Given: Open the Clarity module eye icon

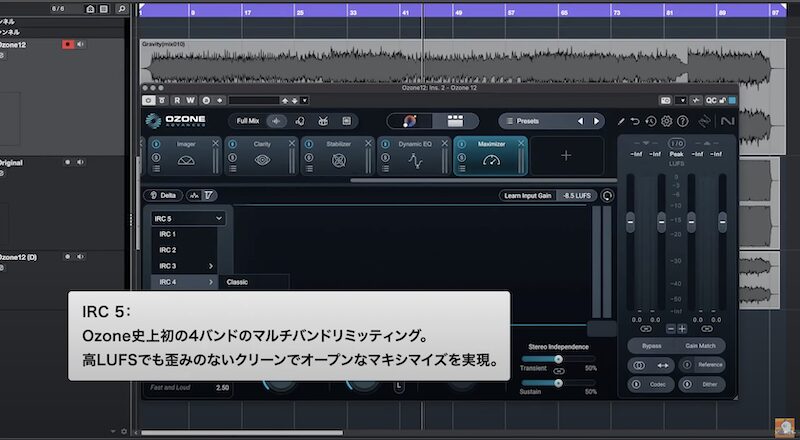Looking at the screenshot, I should 262,161.
